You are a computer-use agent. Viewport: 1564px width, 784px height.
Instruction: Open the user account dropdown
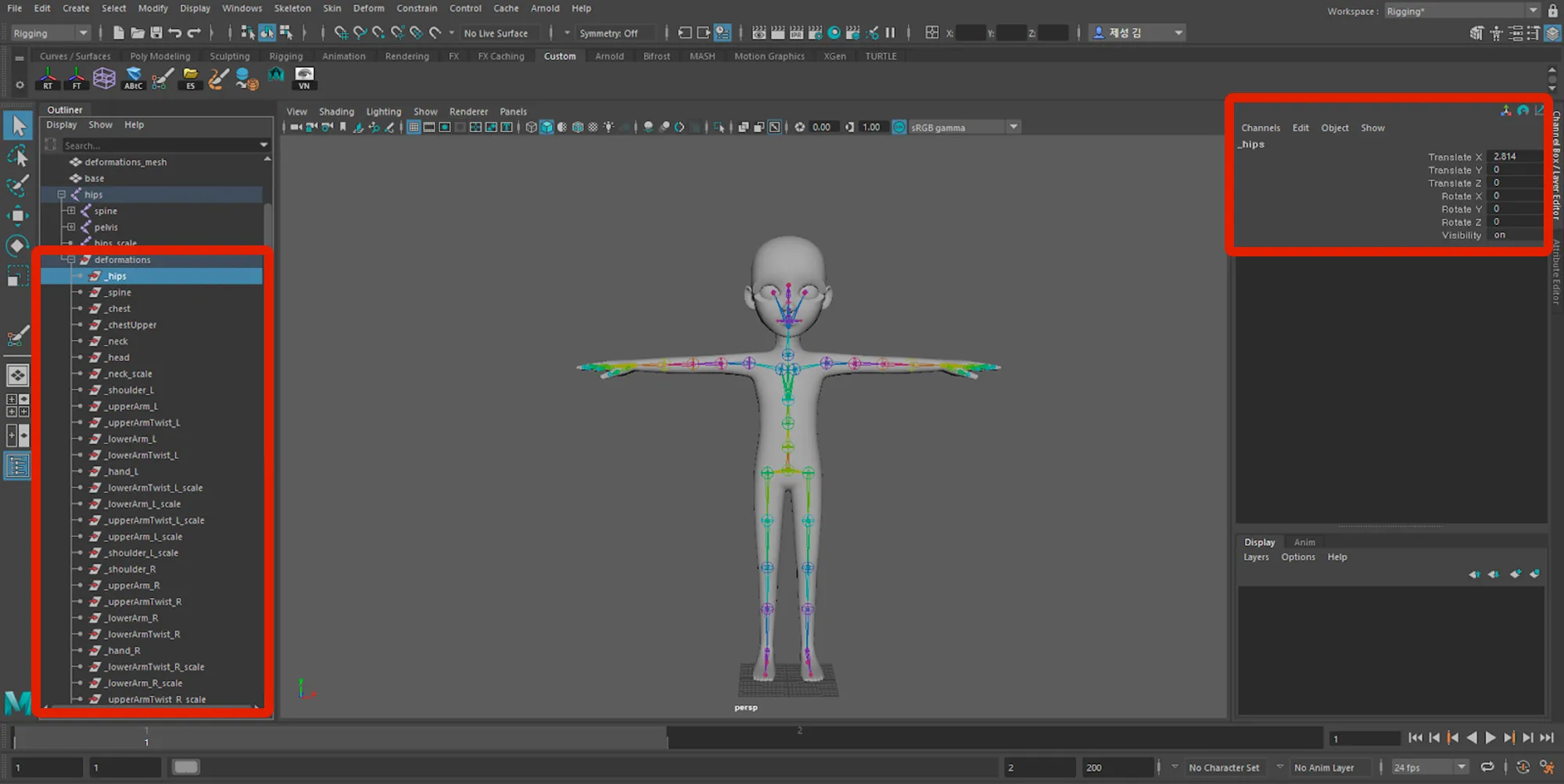click(x=1139, y=33)
